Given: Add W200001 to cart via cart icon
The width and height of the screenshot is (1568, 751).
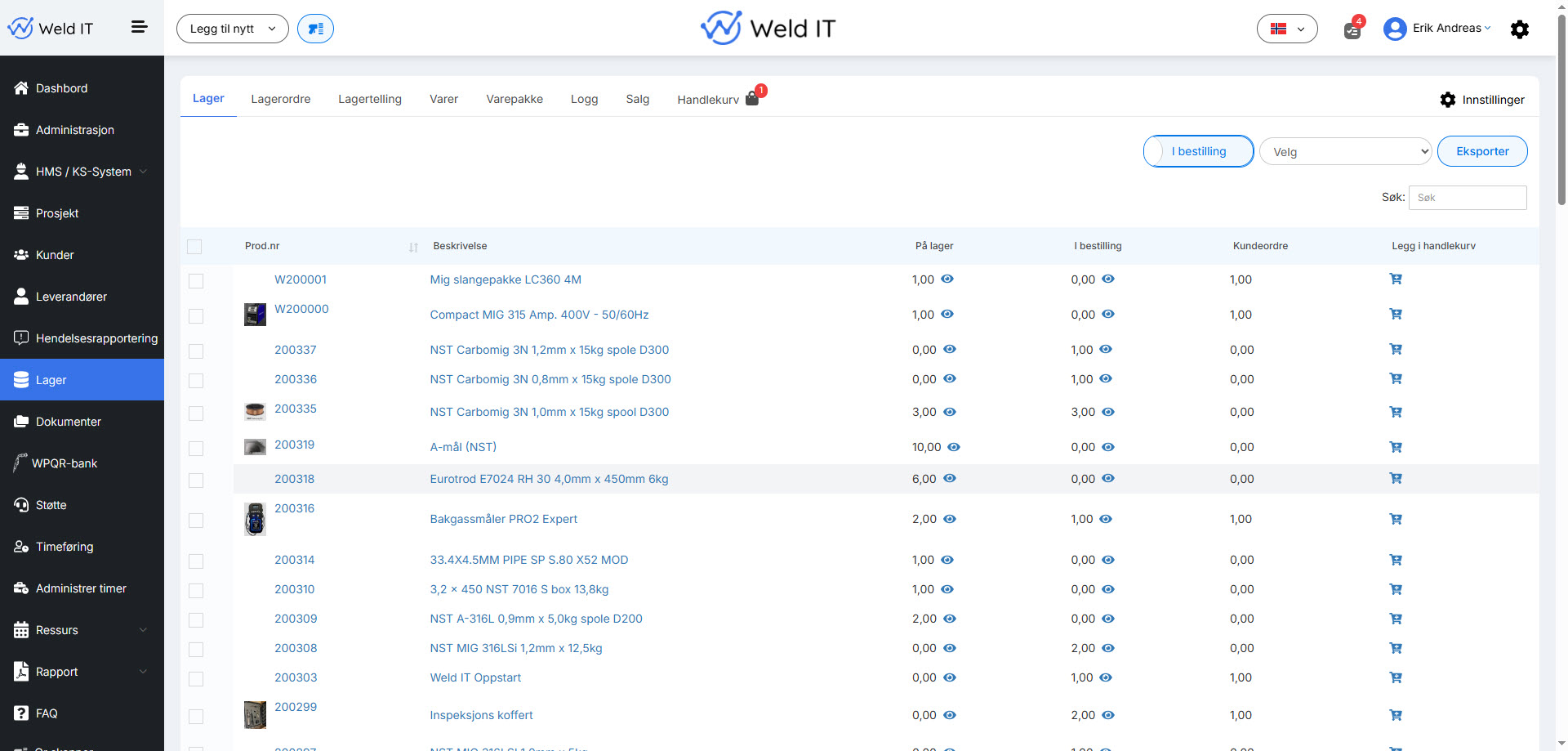Looking at the screenshot, I should pos(1395,279).
